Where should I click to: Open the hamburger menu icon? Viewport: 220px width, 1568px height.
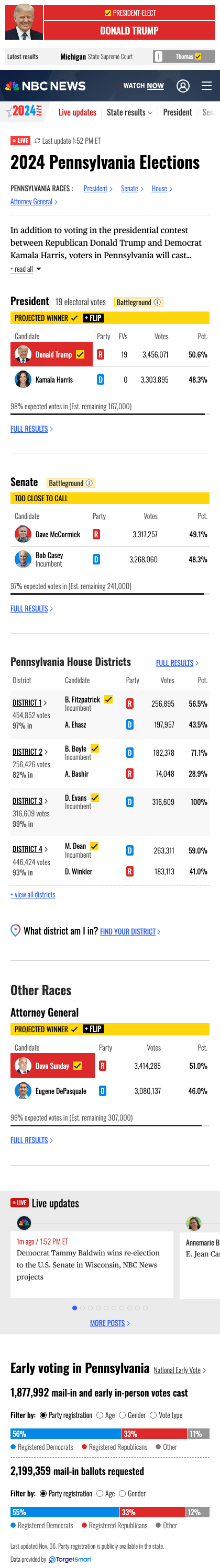(206, 86)
